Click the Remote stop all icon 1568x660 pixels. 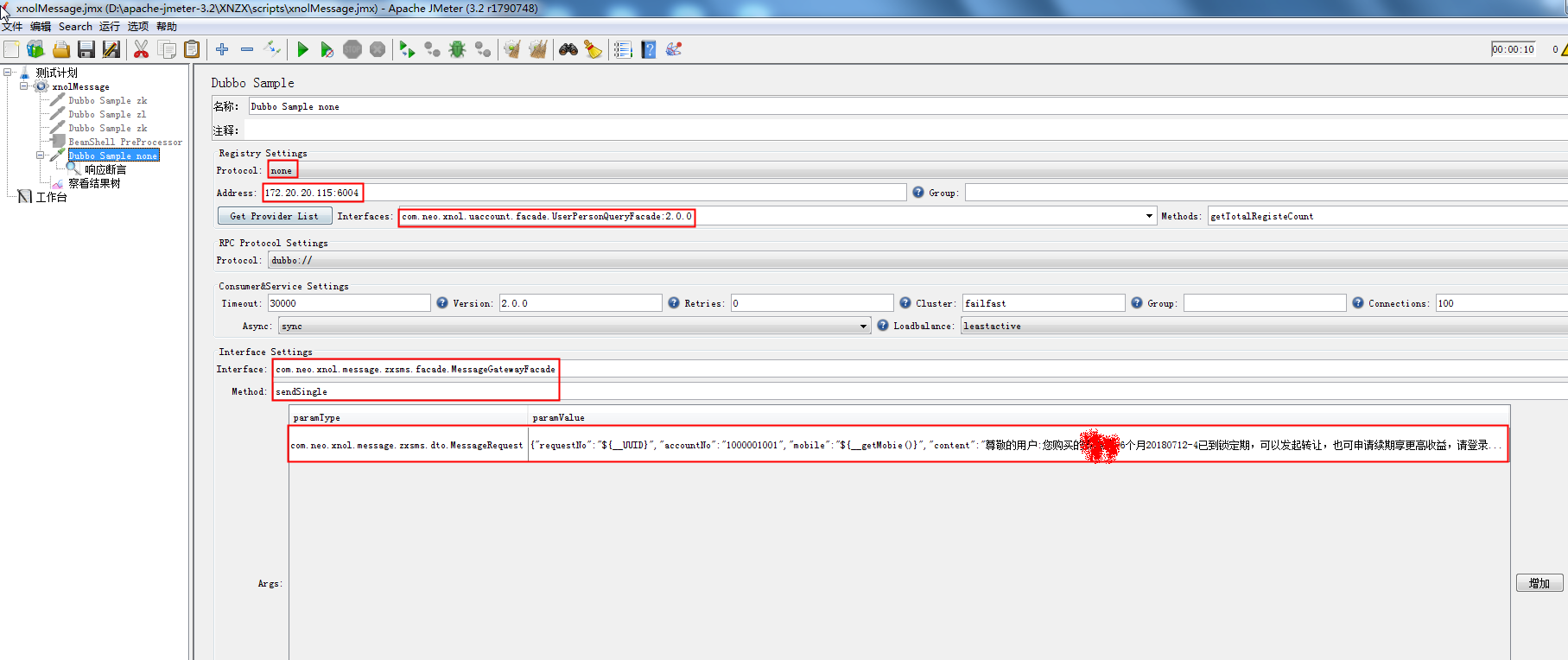pos(432,49)
